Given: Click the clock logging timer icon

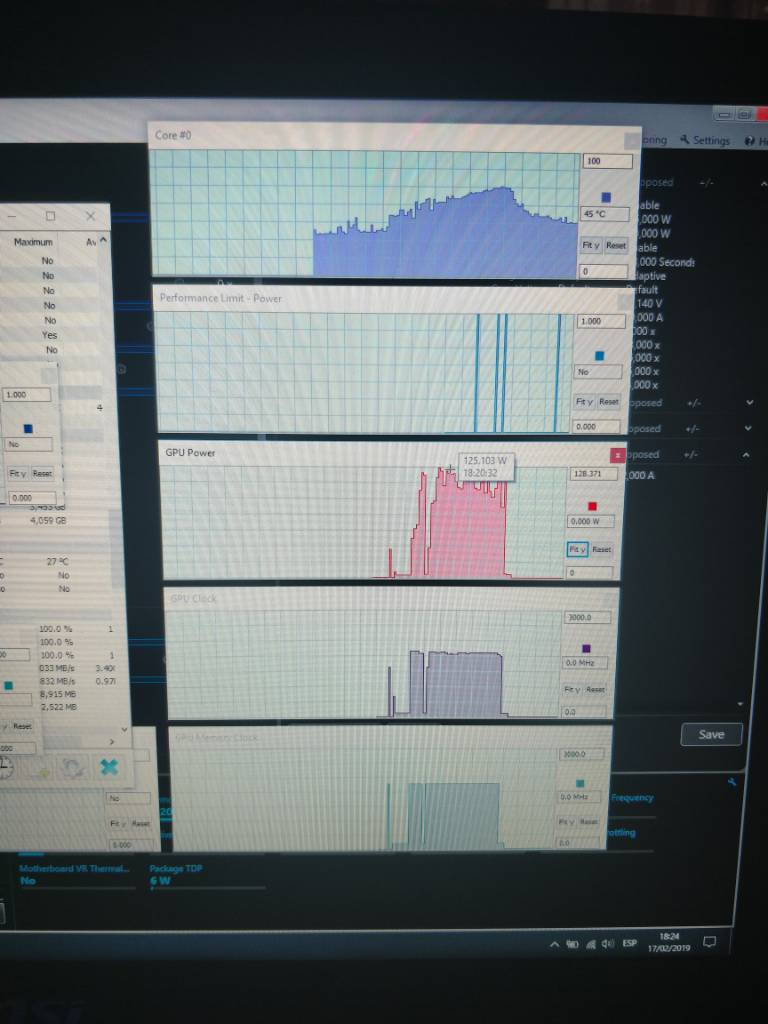Looking at the screenshot, I should 5,767.
